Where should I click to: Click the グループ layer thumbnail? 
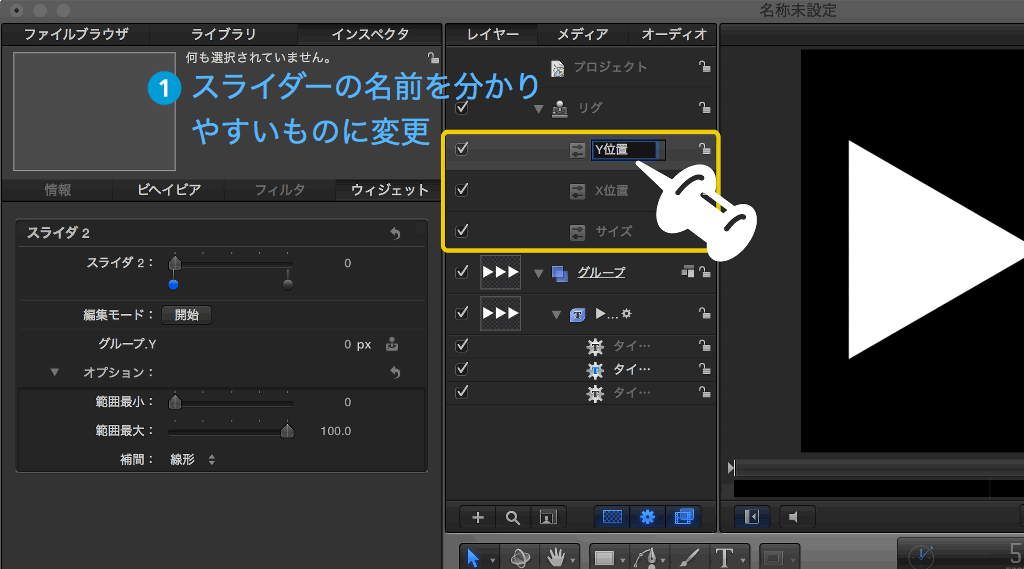(x=500, y=272)
